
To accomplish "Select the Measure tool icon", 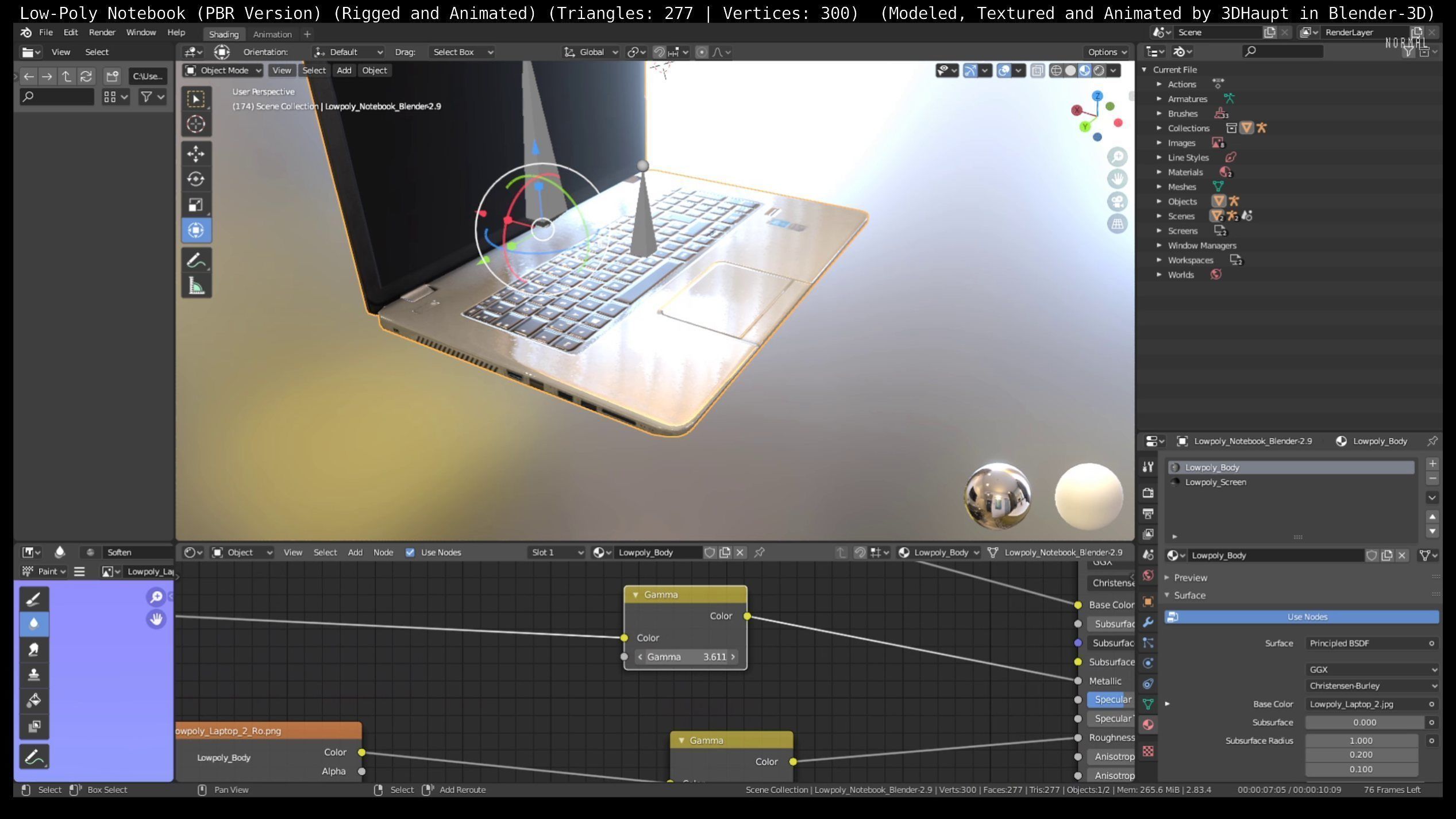I will tap(196, 286).
